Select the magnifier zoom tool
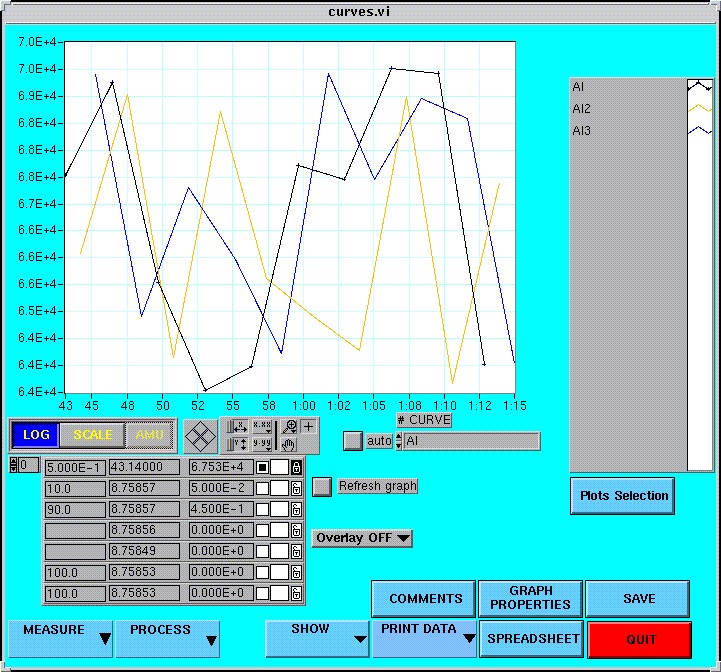 290,427
